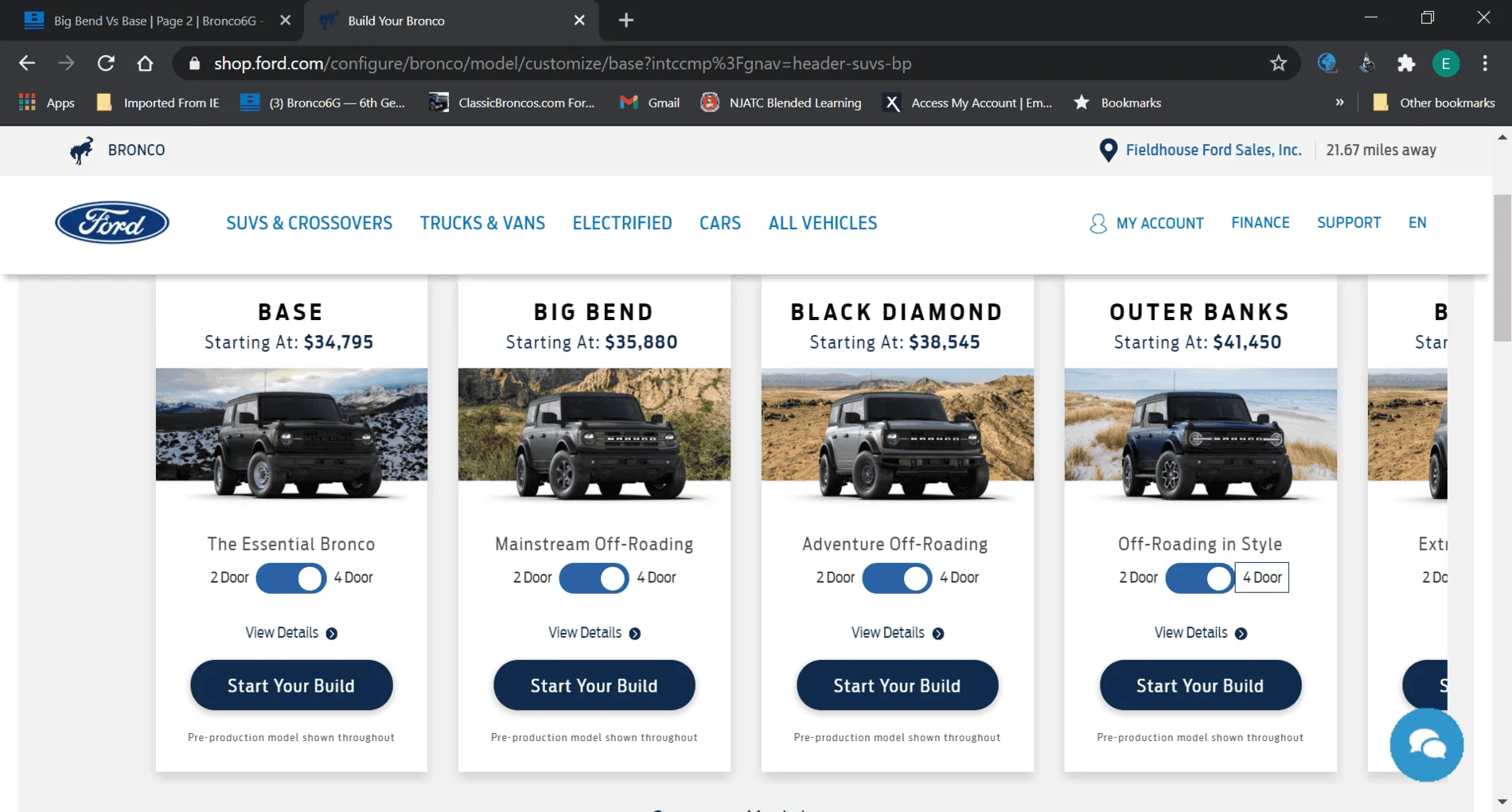
Task: Click Outer Banks View Details arrow icon
Action: click(1241, 634)
